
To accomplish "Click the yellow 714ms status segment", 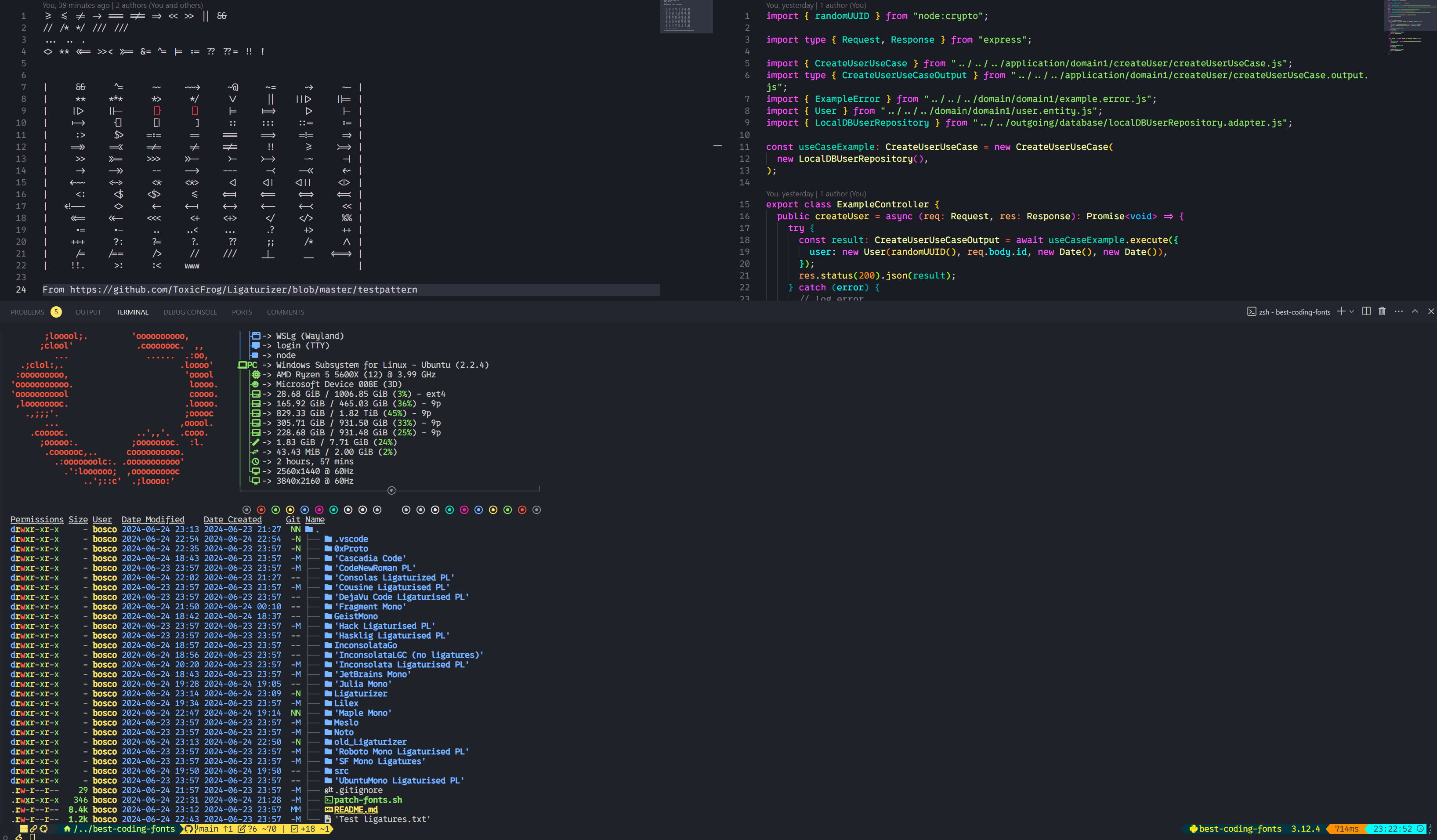I will (1347, 829).
